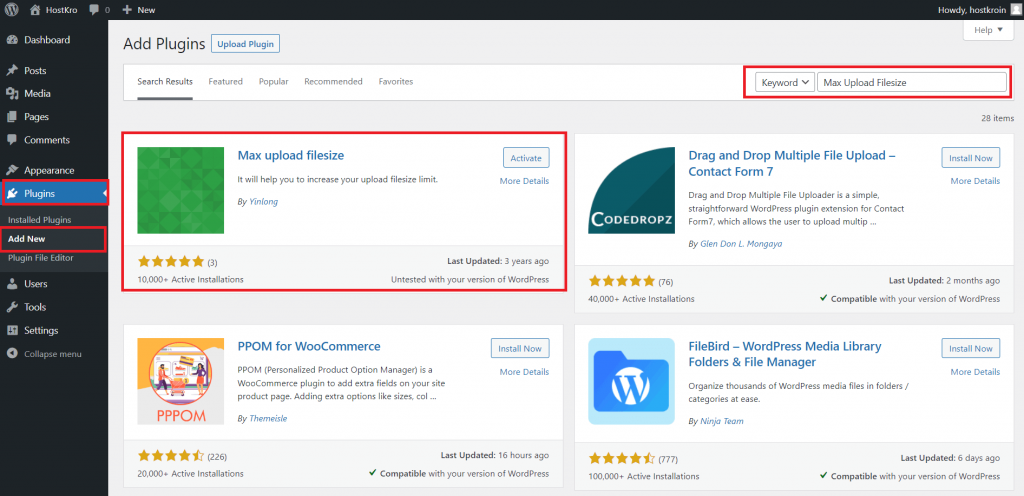This screenshot has width=1024, height=496.
Task: Click the Untested with your version text
Action: coord(470,279)
